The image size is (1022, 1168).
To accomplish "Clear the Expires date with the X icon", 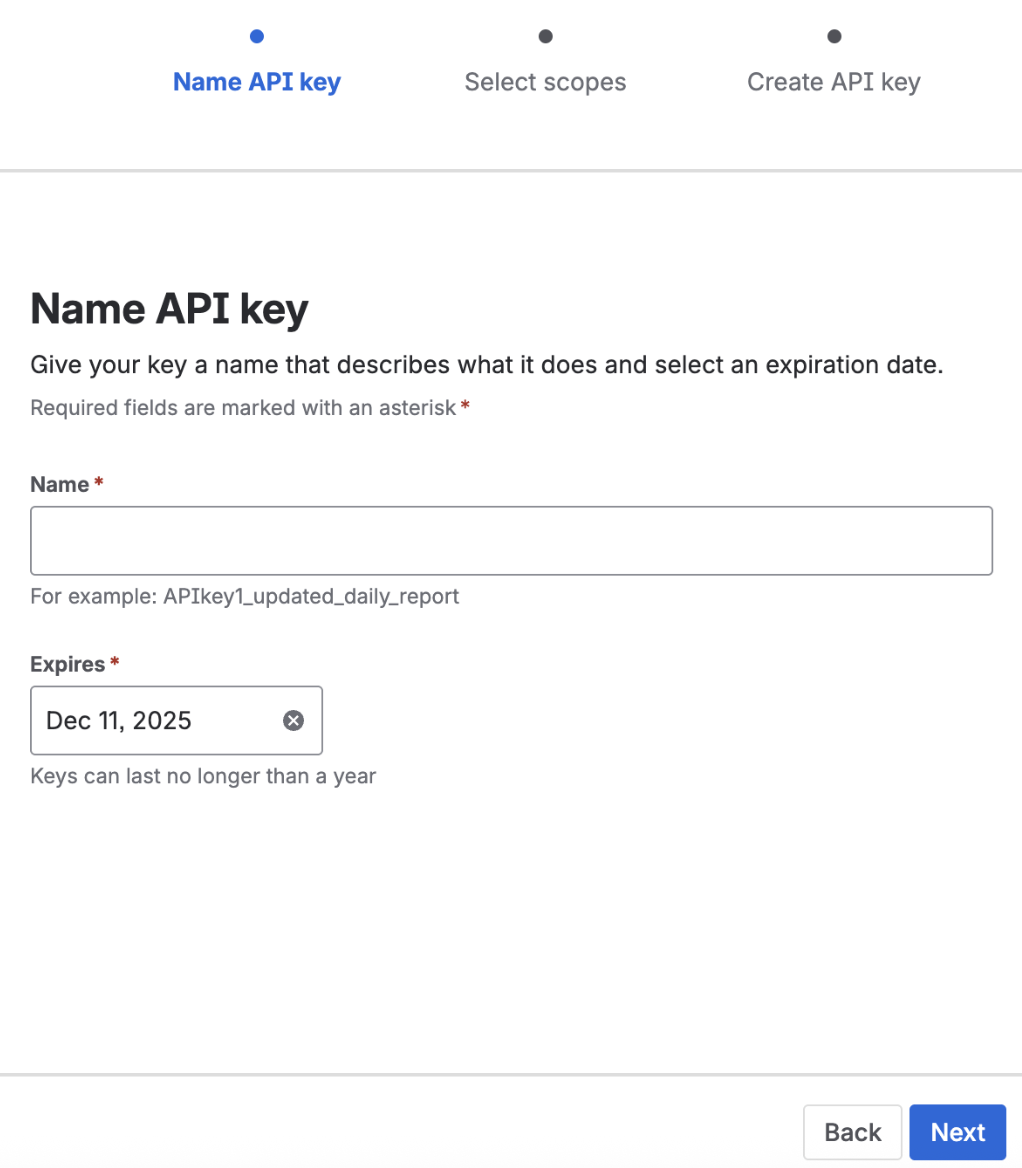I will pyautogui.click(x=293, y=720).
